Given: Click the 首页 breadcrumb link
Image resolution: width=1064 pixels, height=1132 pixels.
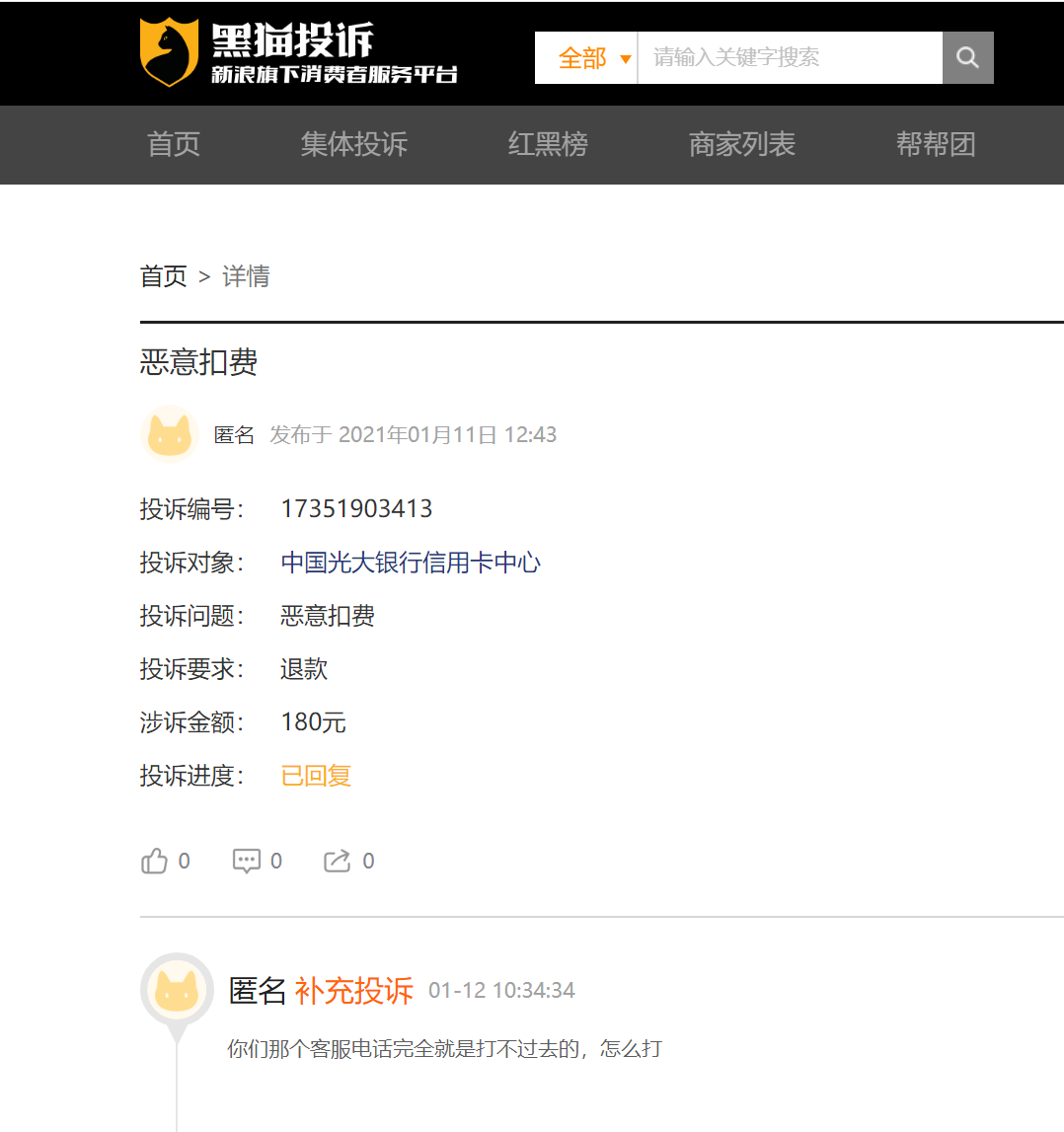Looking at the screenshot, I should tap(164, 276).
